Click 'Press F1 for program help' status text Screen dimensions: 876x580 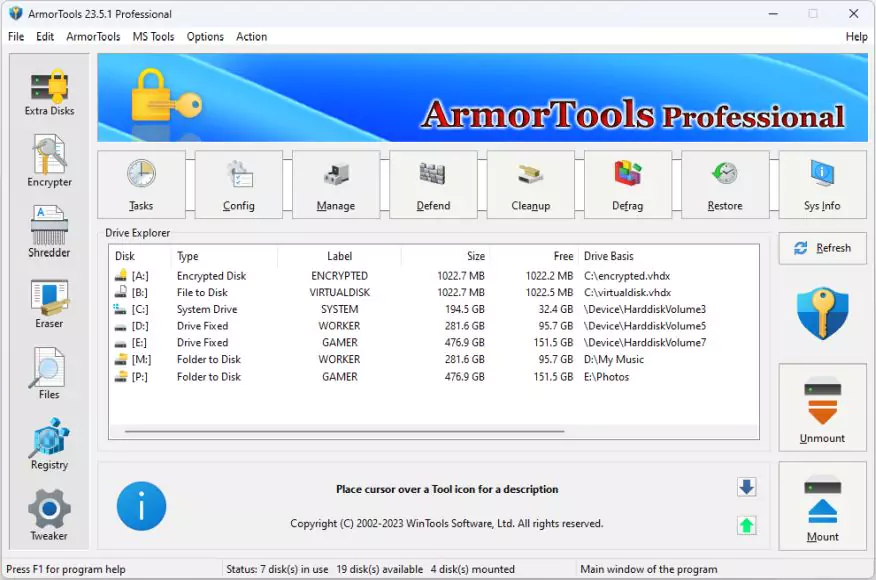point(66,569)
